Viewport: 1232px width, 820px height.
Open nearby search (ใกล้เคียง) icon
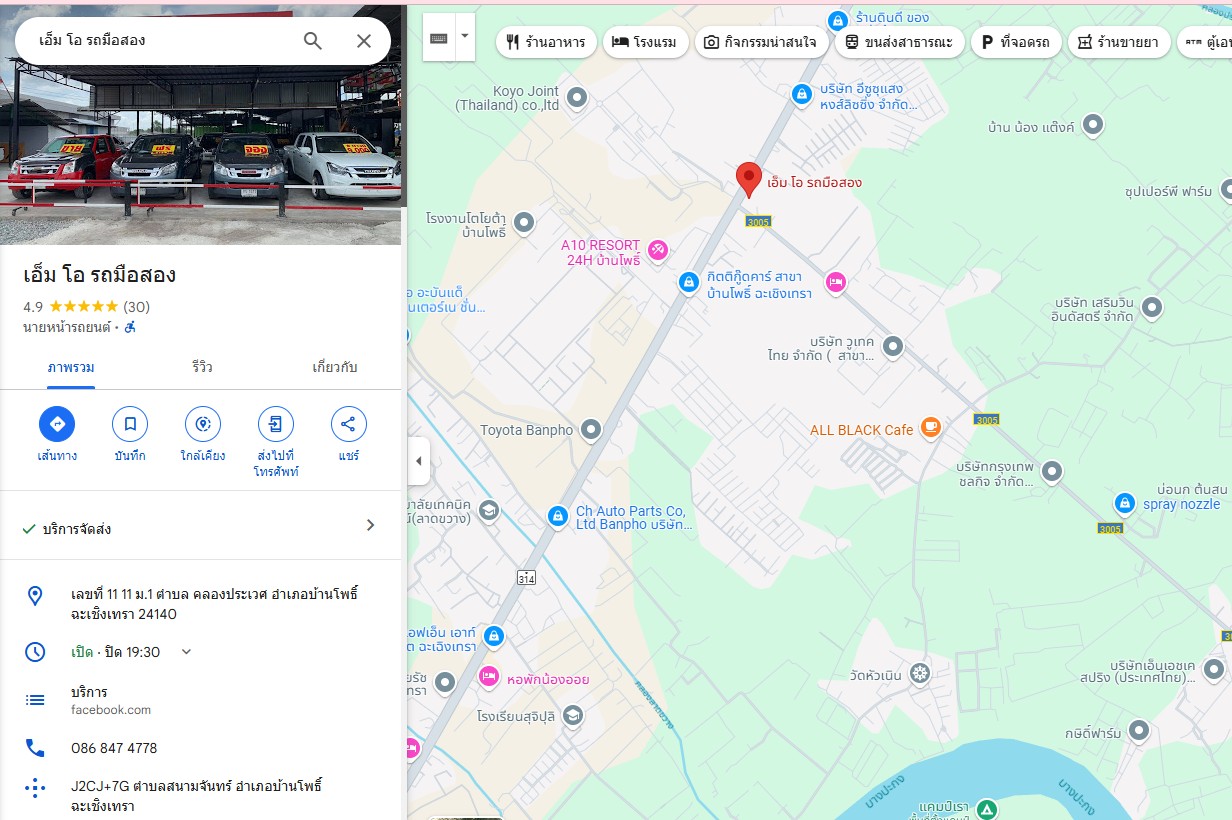203,424
